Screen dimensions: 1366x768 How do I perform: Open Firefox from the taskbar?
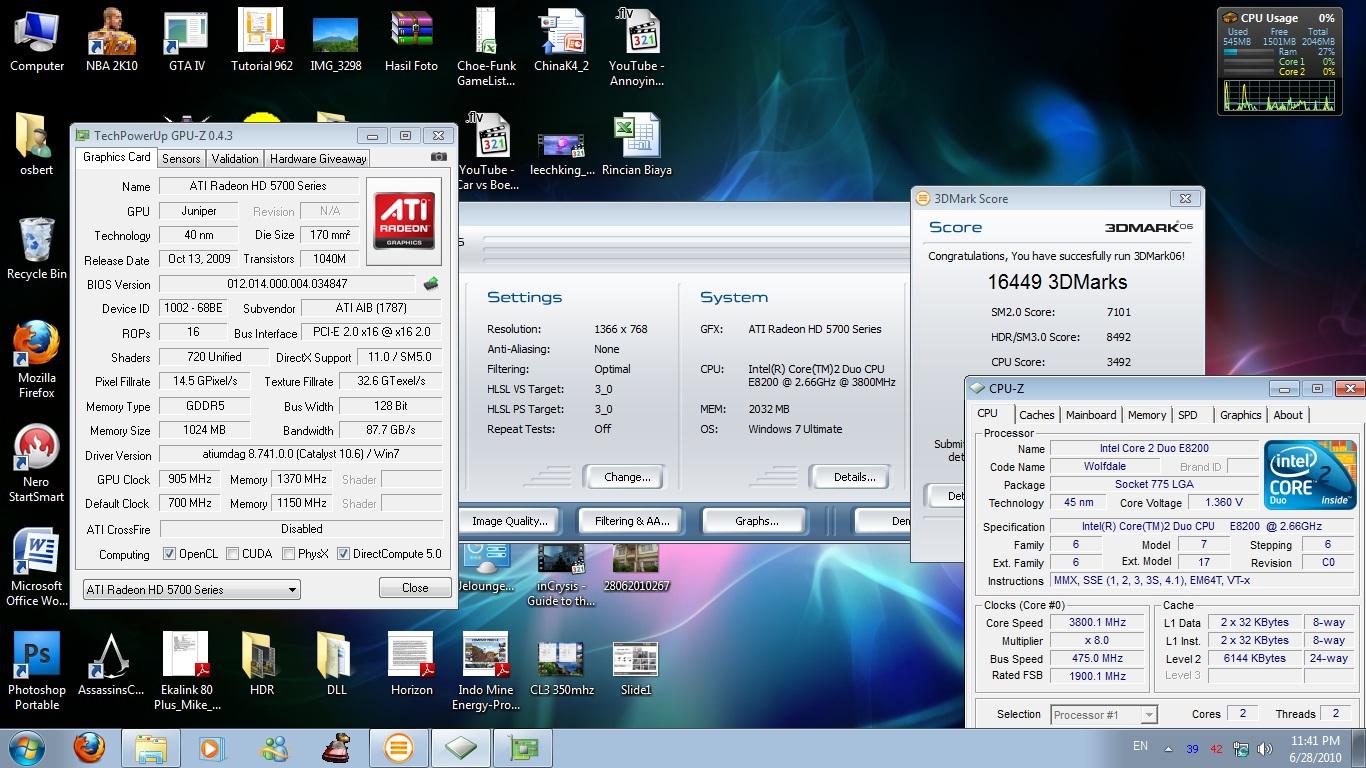[x=89, y=748]
